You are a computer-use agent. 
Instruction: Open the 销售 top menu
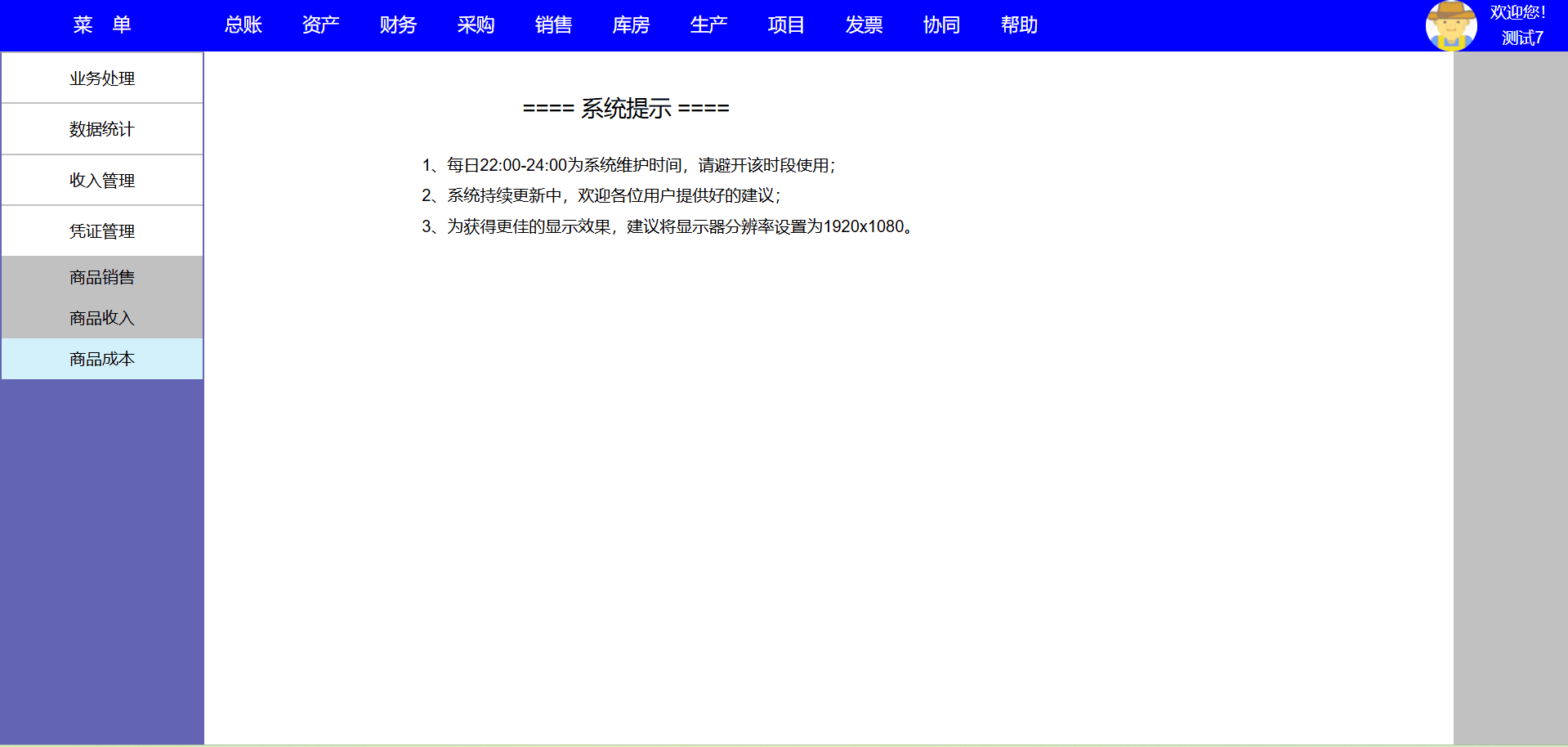coord(554,25)
